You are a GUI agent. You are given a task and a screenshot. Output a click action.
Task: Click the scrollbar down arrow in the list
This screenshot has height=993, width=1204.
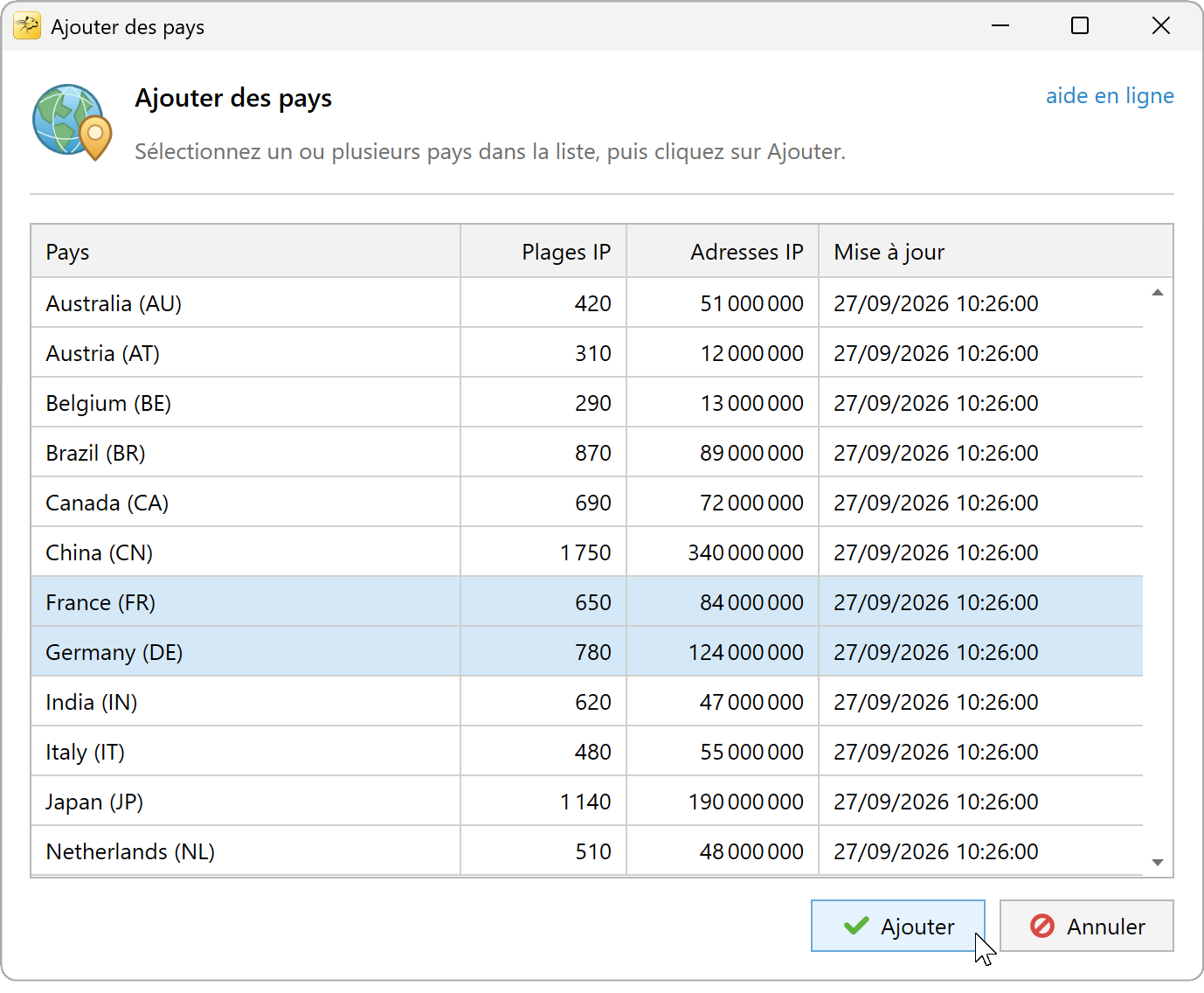[x=1158, y=862]
